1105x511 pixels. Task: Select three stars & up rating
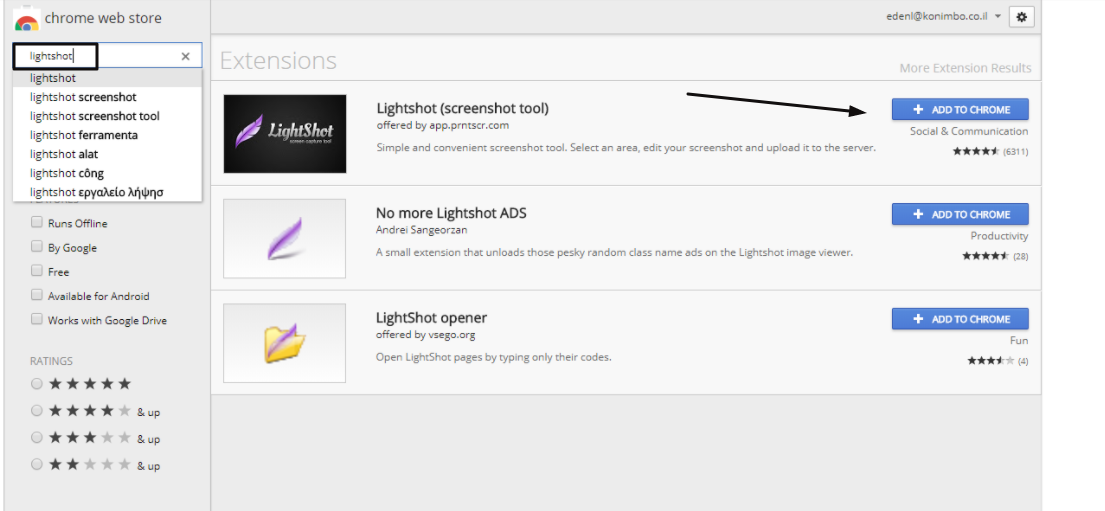coord(37,438)
